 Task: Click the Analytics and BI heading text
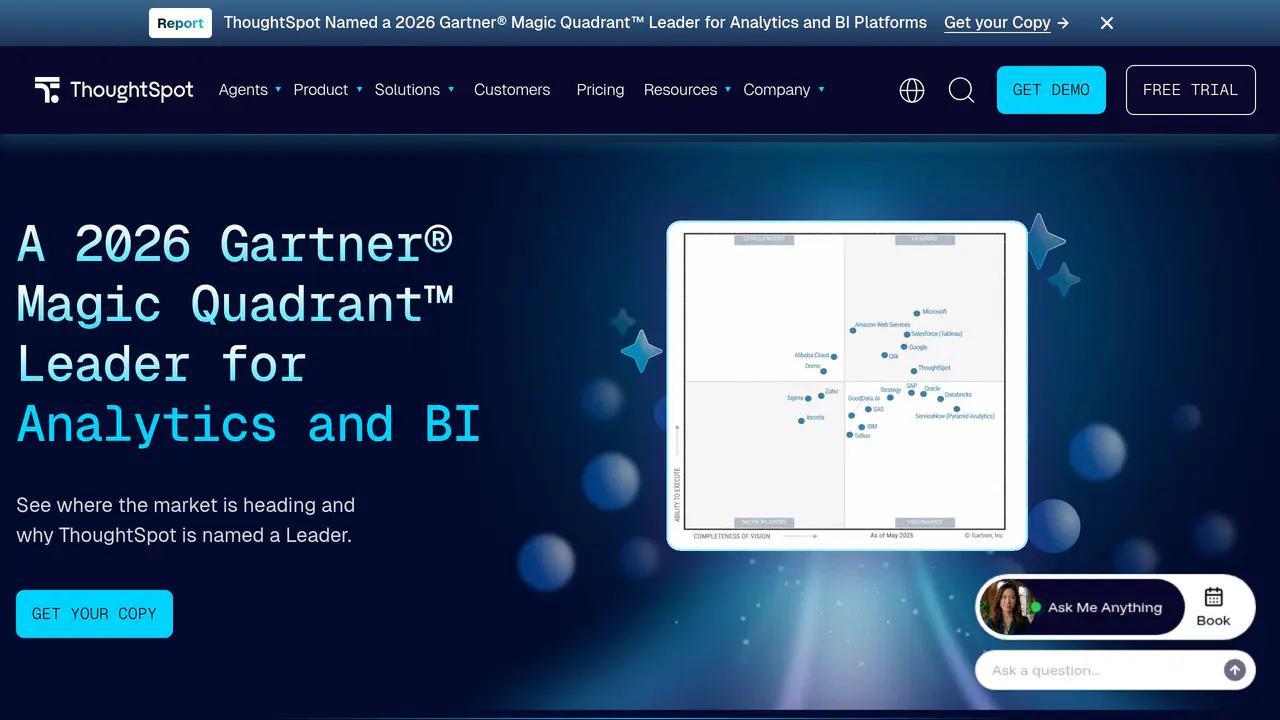point(249,424)
